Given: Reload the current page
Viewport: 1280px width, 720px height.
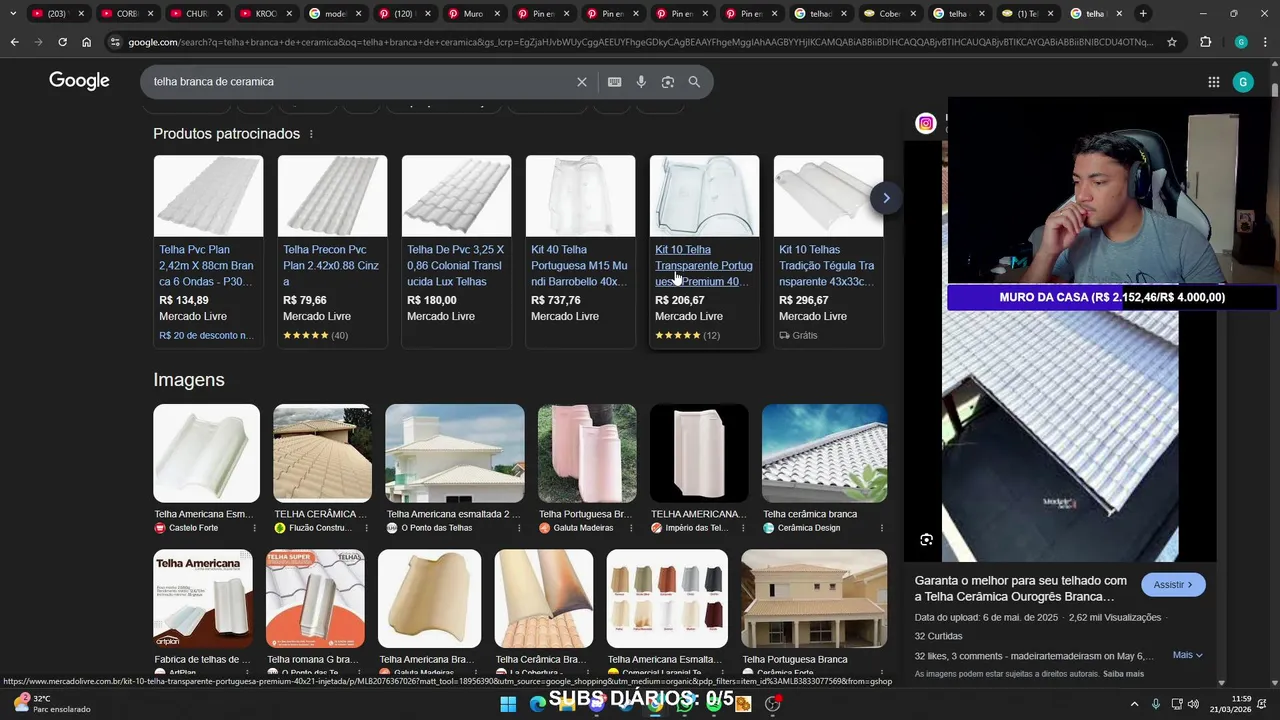Looking at the screenshot, I should (x=62, y=42).
